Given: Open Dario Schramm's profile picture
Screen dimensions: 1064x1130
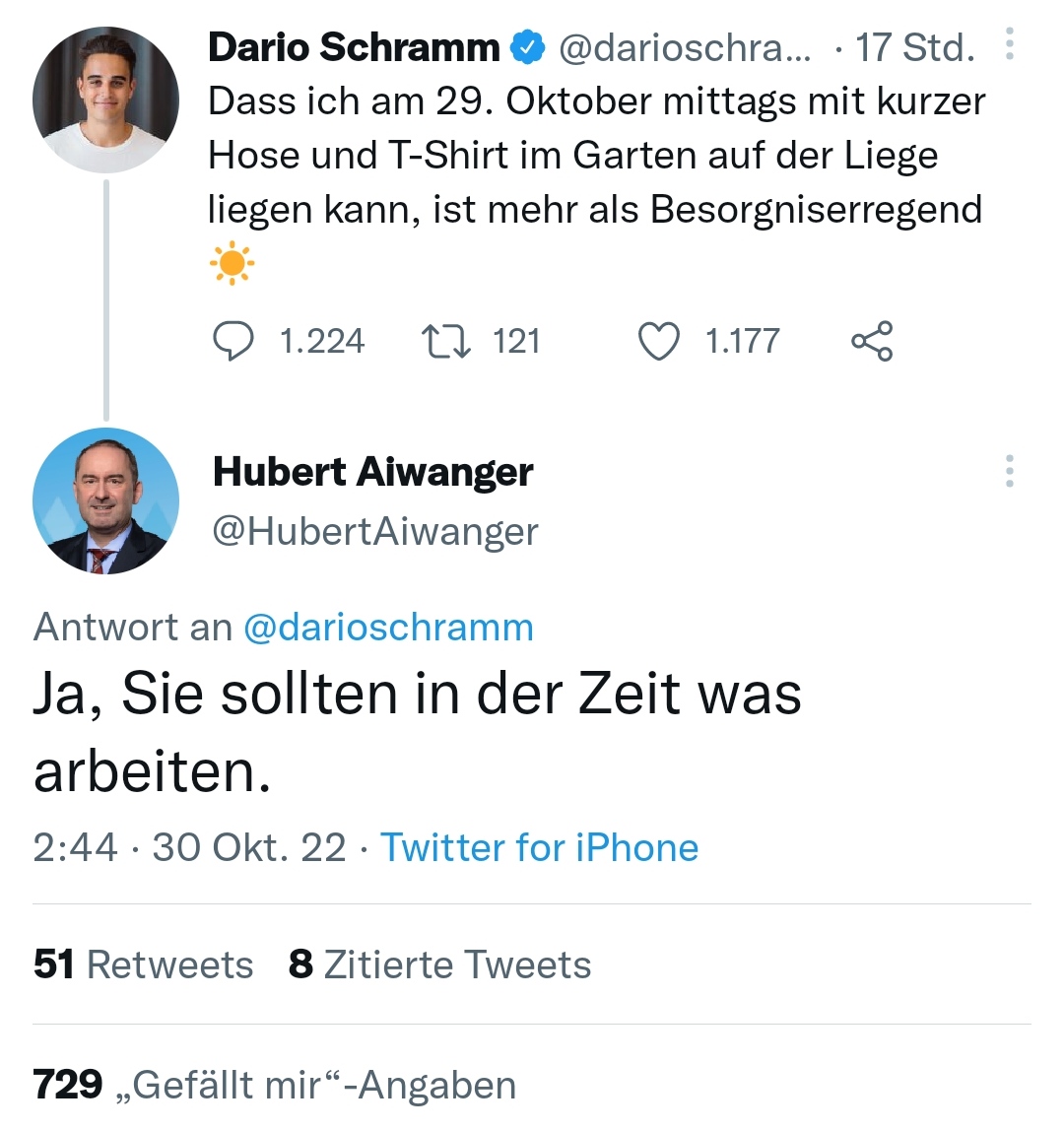Looking at the screenshot, I should (x=105, y=100).
